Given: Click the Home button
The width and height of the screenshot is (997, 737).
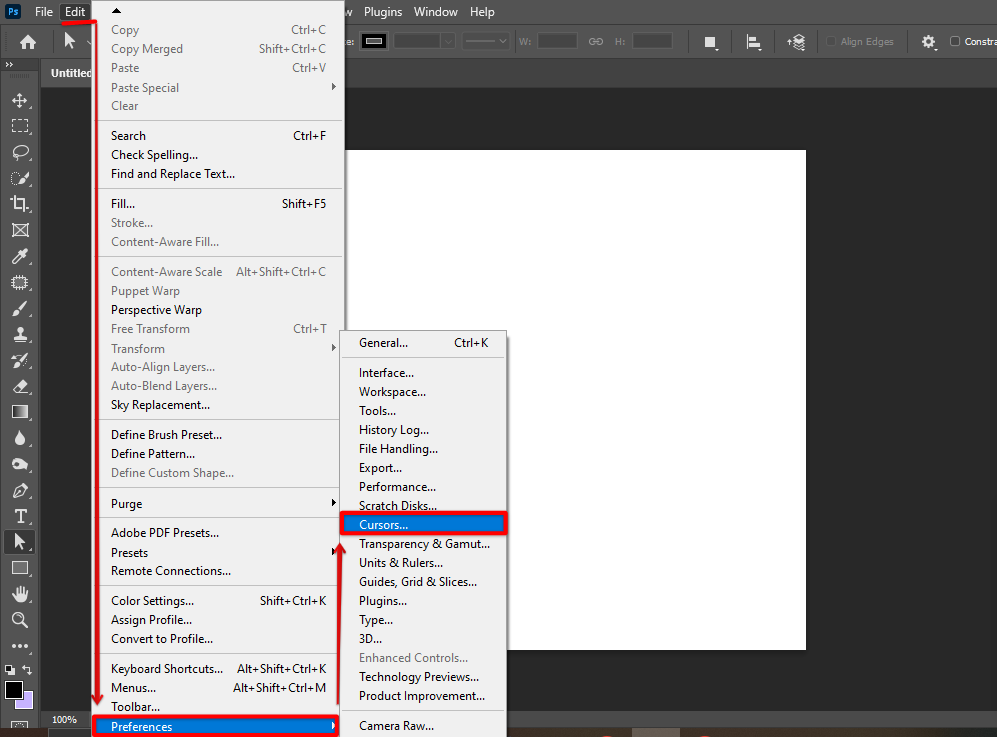Looking at the screenshot, I should 26,41.
